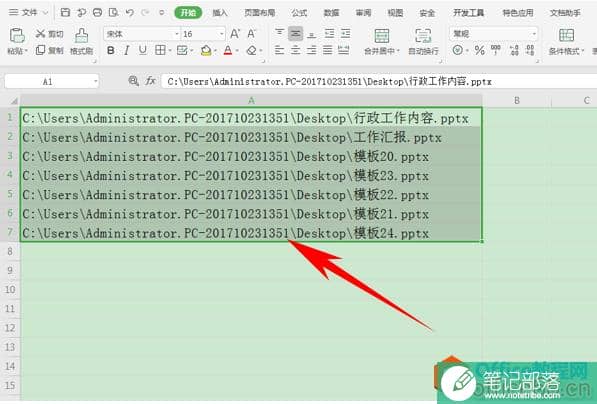Viewport: 597px width, 404px height.
Task: Click the Format Painter brush icon
Action: pyautogui.click(x=81, y=36)
